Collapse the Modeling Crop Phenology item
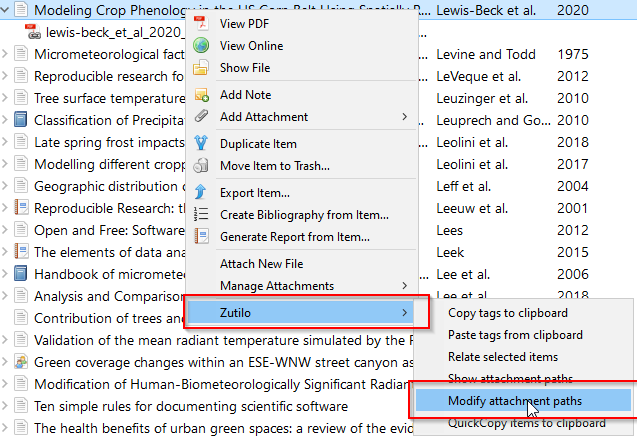637x438 pixels. tap(6, 10)
